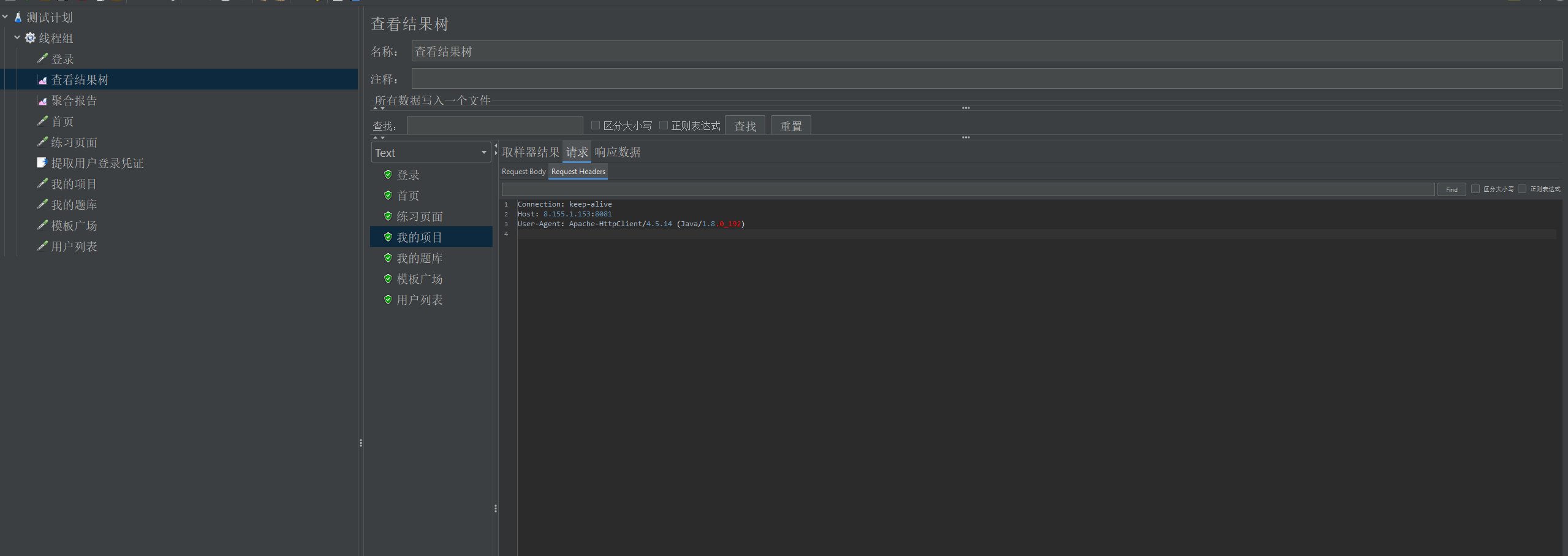
Task: Click the 重置 reset button
Action: pos(791,126)
